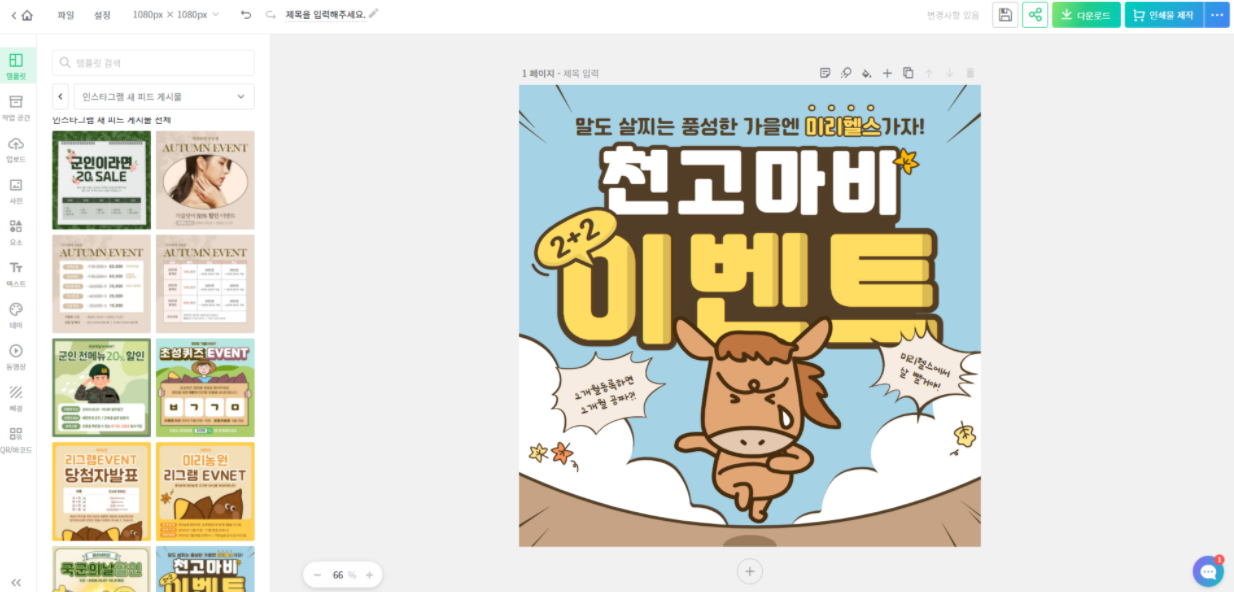Open the 설정 menu
The width and height of the screenshot is (1234, 592).
point(102,15)
